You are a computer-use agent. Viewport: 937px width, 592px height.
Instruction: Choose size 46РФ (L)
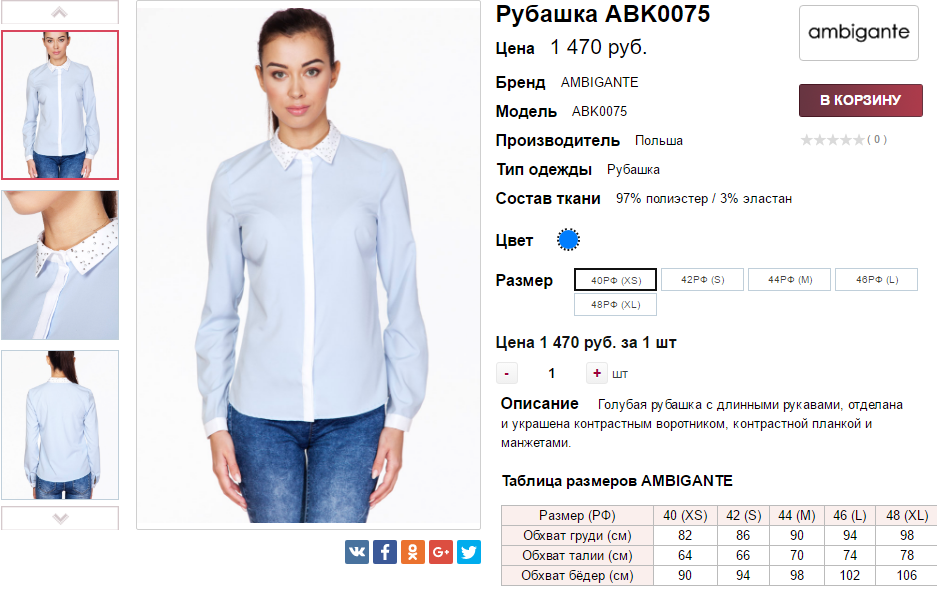click(877, 280)
